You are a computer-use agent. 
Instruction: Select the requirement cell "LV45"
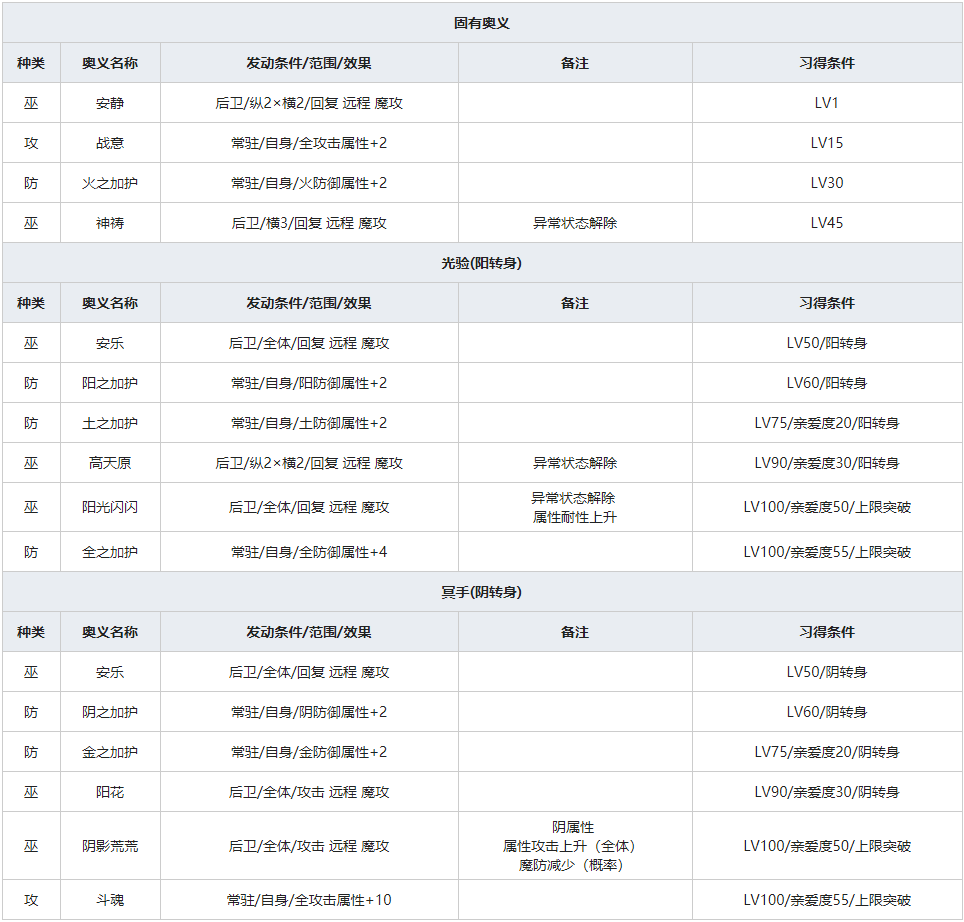tap(827, 223)
